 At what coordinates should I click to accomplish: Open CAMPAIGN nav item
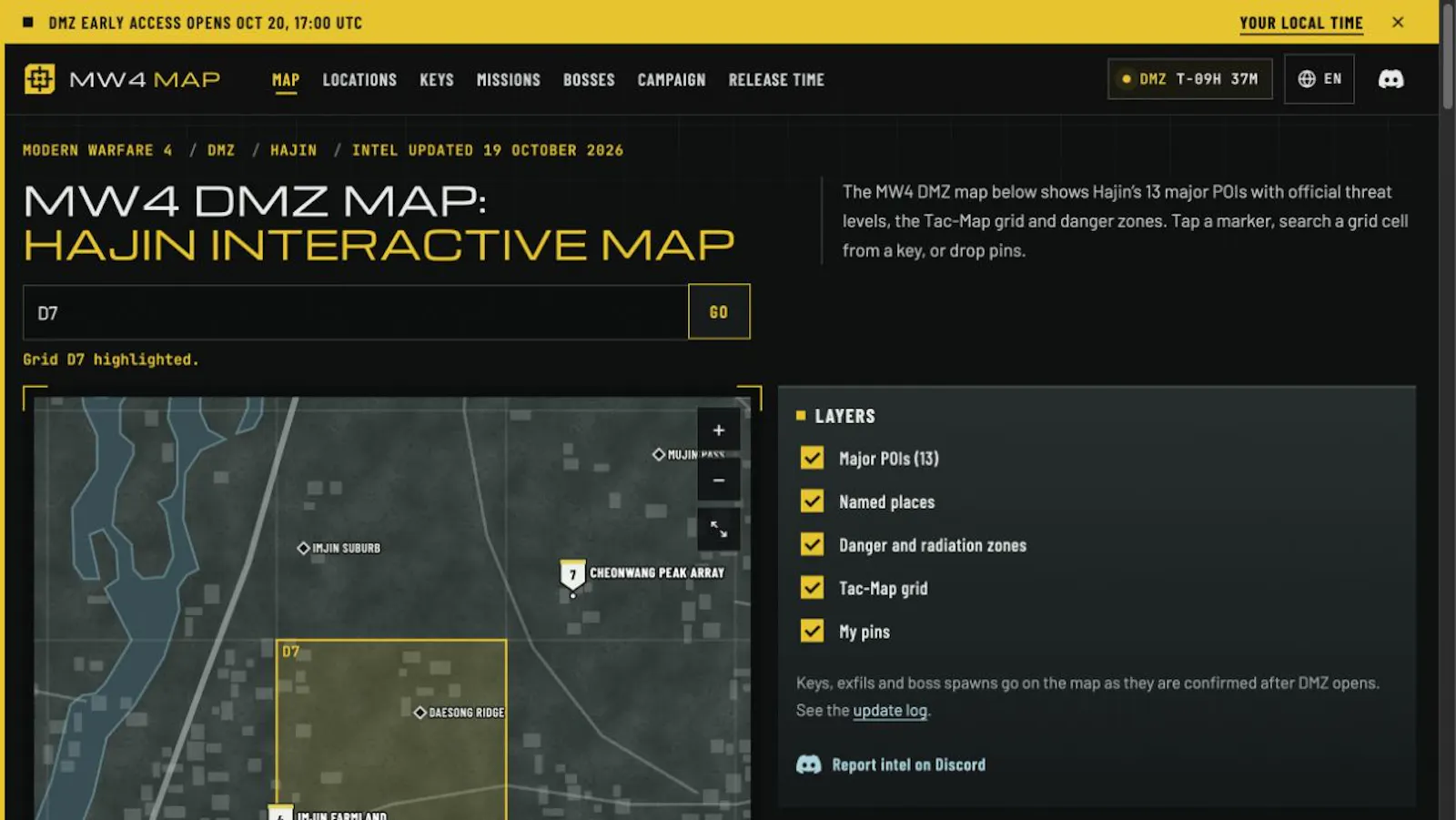click(x=672, y=80)
